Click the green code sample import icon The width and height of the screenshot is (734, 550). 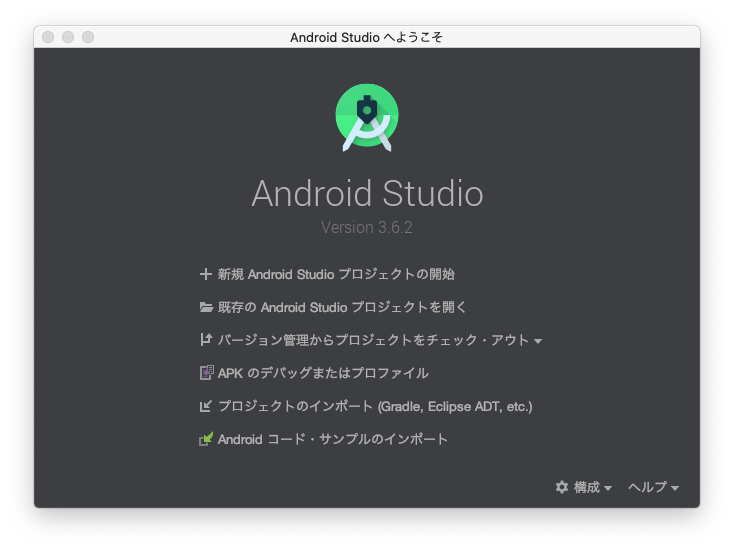click(x=206, y=439)
